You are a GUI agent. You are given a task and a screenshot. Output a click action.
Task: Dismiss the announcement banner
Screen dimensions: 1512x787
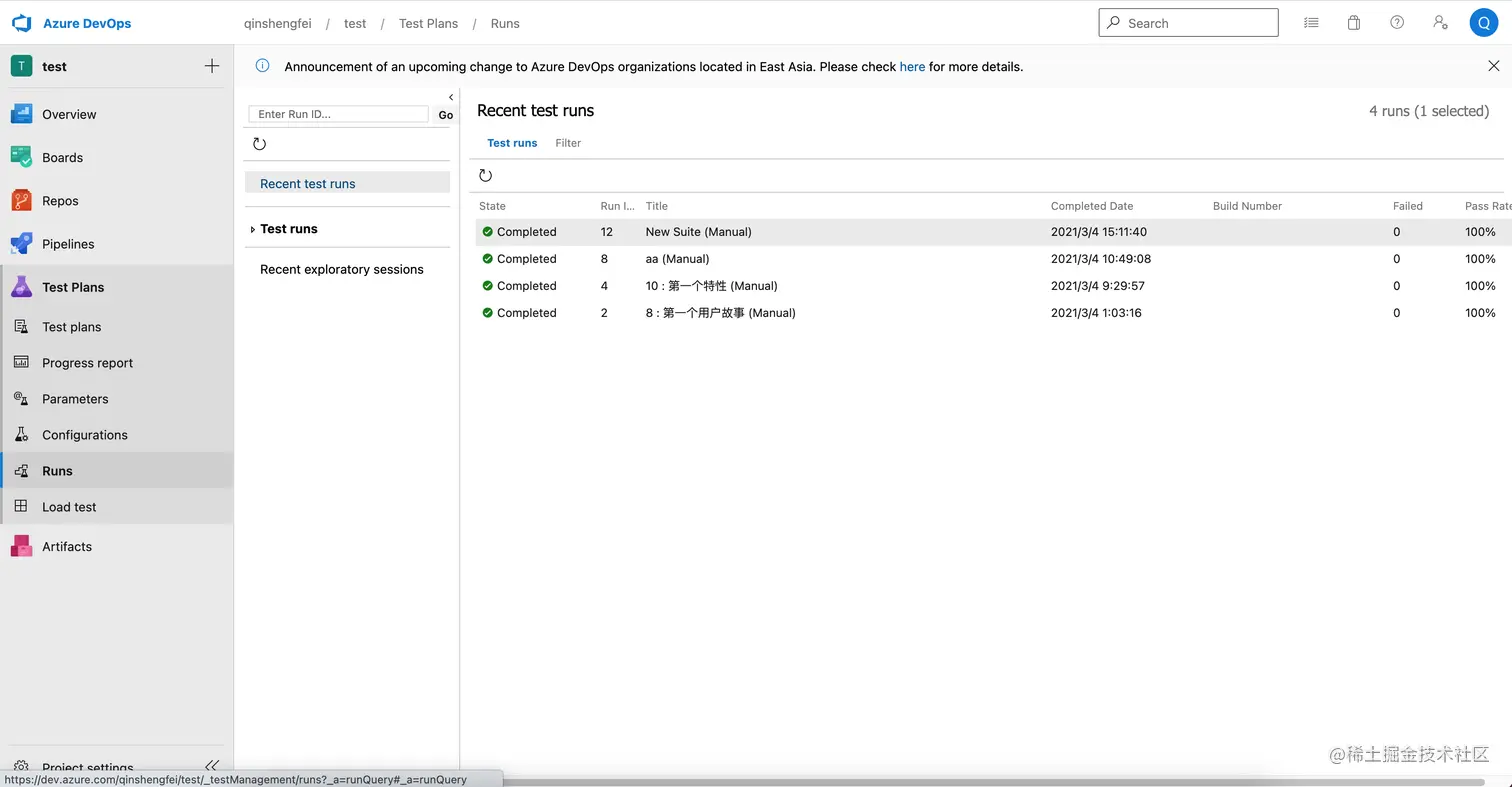pos(1494,66)
